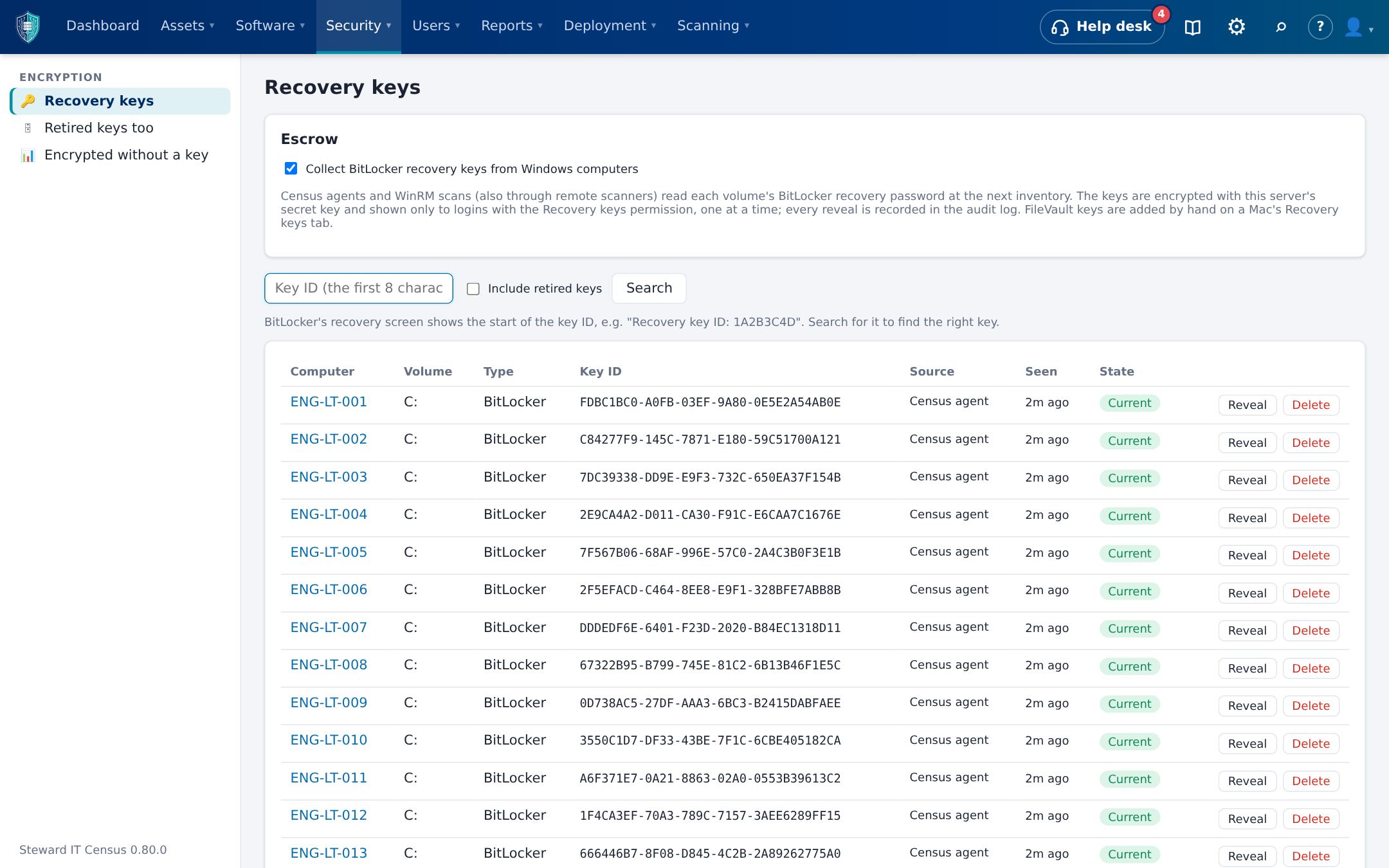Click key ID 2E9CA4A2-D011-CA30-F91C-E6CAA7C1676E
Image resolution: width=1389 pixels, height=868 pixels.
click(x=710, y=515)
